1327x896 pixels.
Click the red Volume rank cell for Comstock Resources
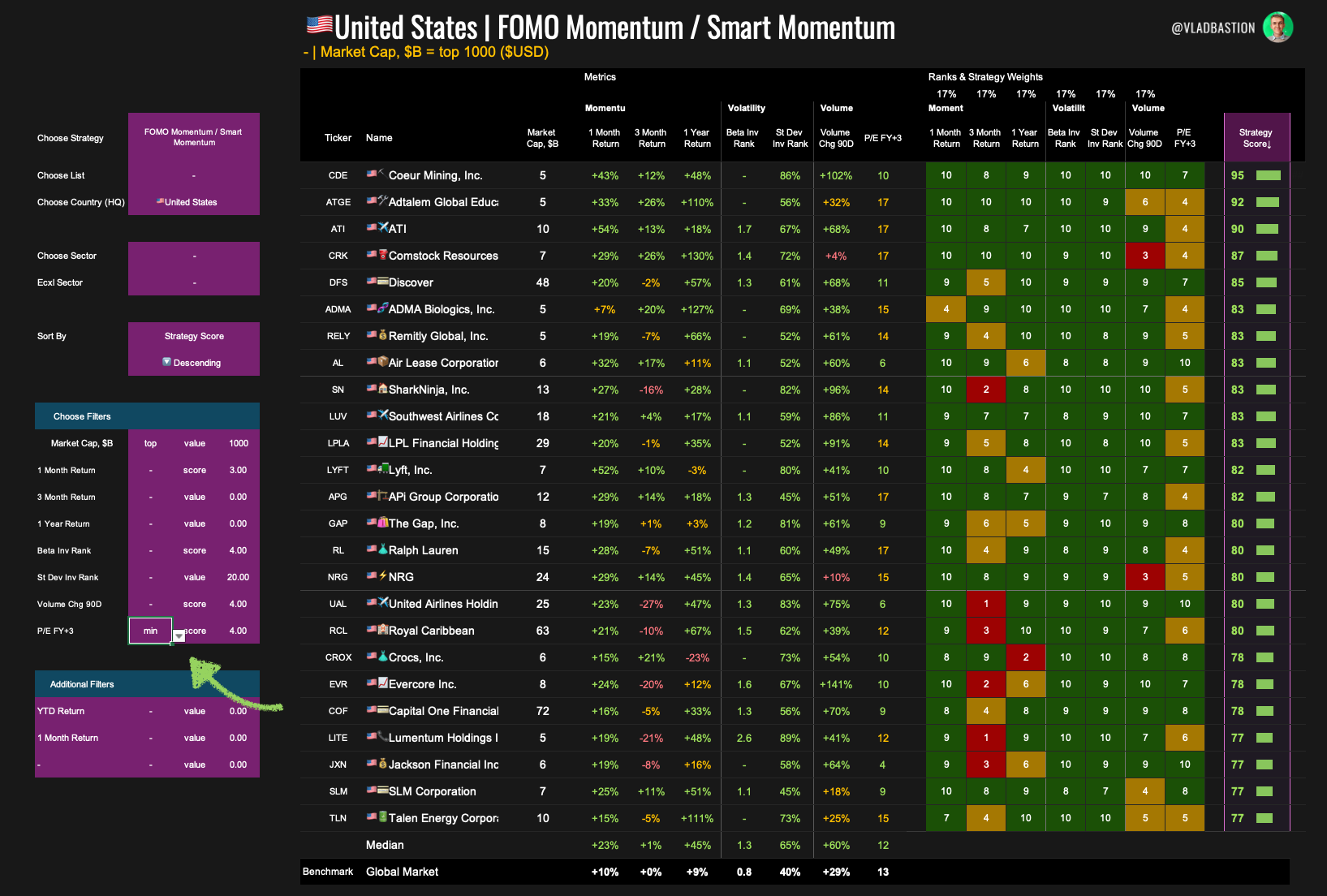coord(1145,256)
